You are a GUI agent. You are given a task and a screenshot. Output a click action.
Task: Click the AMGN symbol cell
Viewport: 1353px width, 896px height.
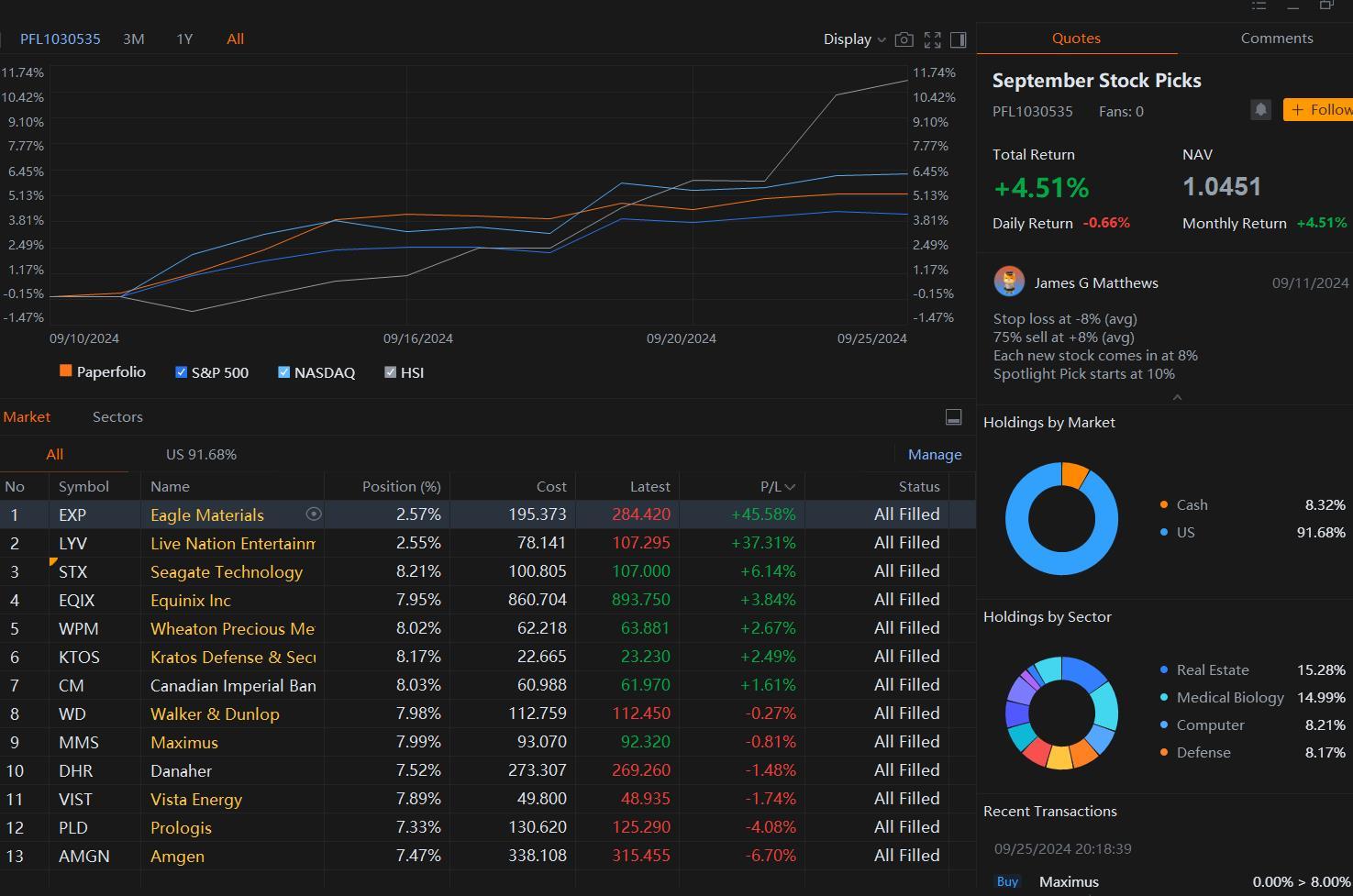pyautogui.click(x=83, y=857)
